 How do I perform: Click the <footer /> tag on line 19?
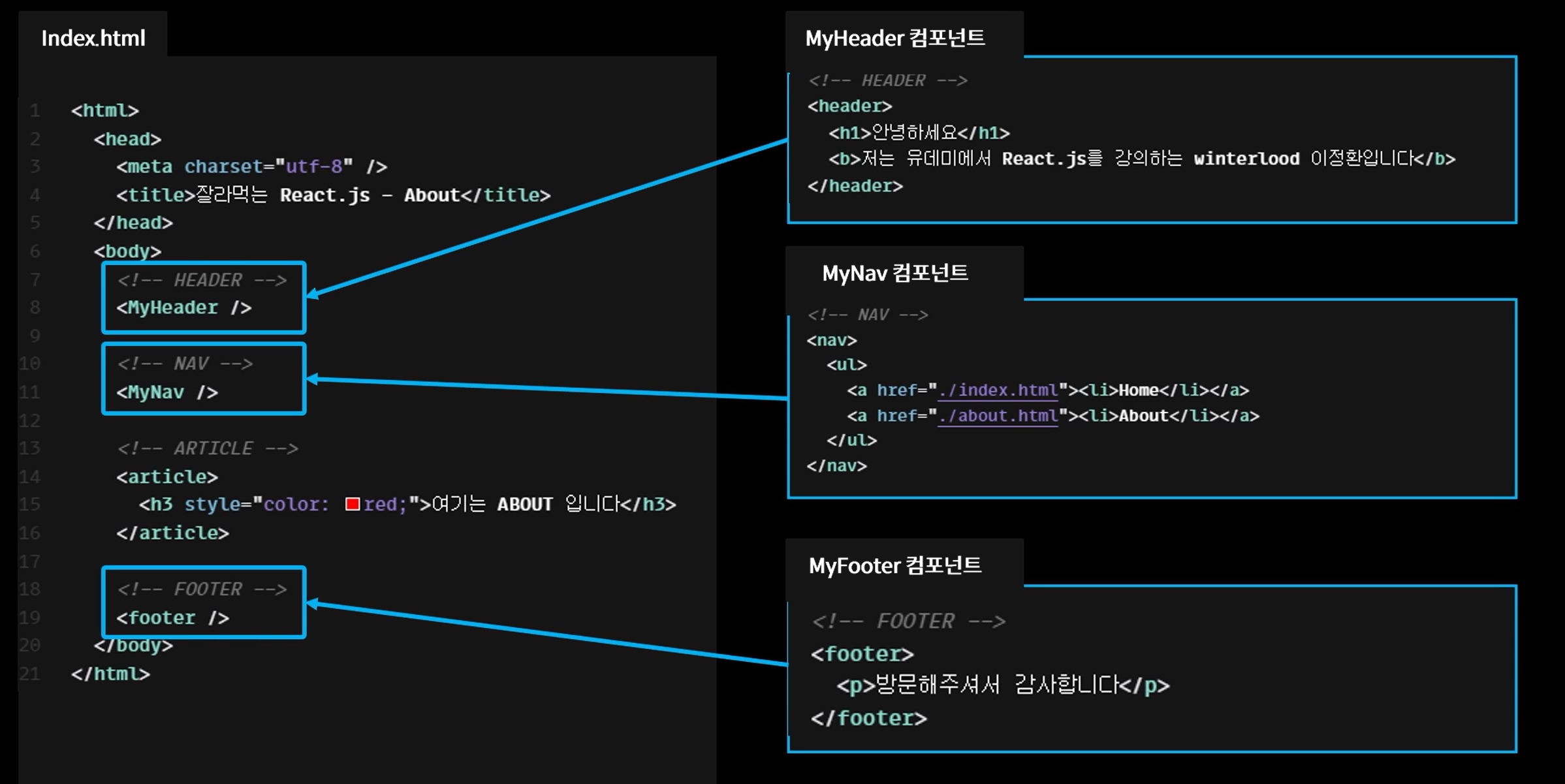click(172, 618)
